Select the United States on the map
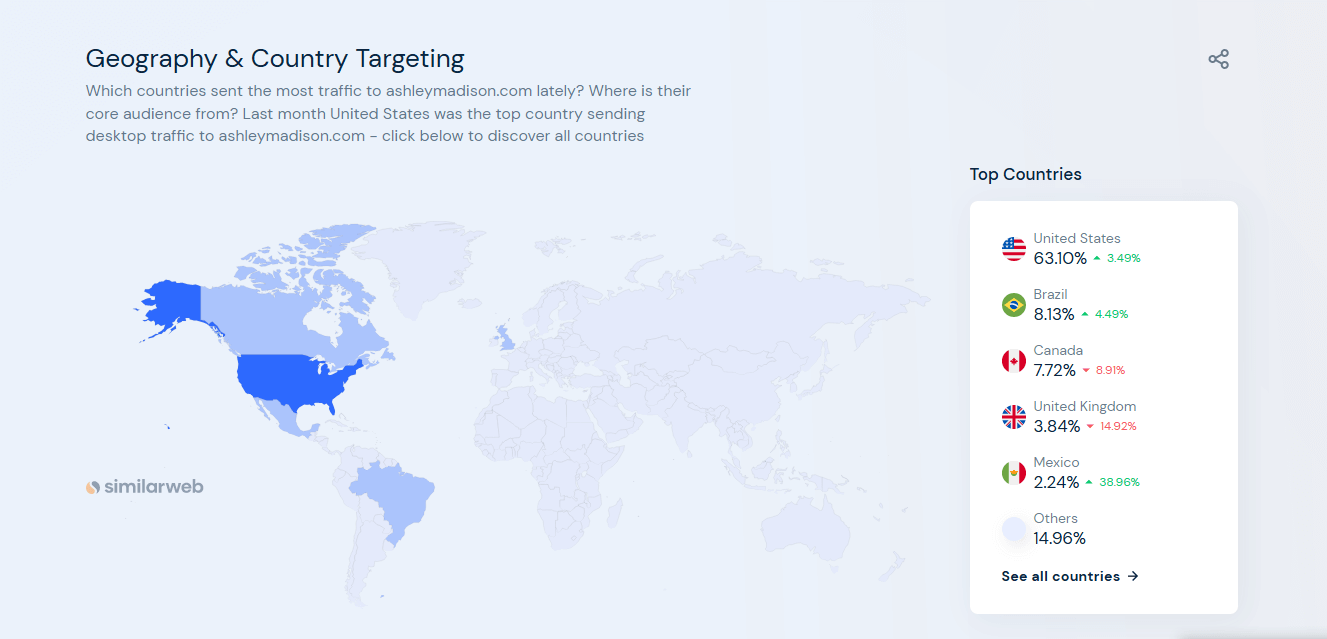Viewport: 1327px width, 639px height. (297, 383)
